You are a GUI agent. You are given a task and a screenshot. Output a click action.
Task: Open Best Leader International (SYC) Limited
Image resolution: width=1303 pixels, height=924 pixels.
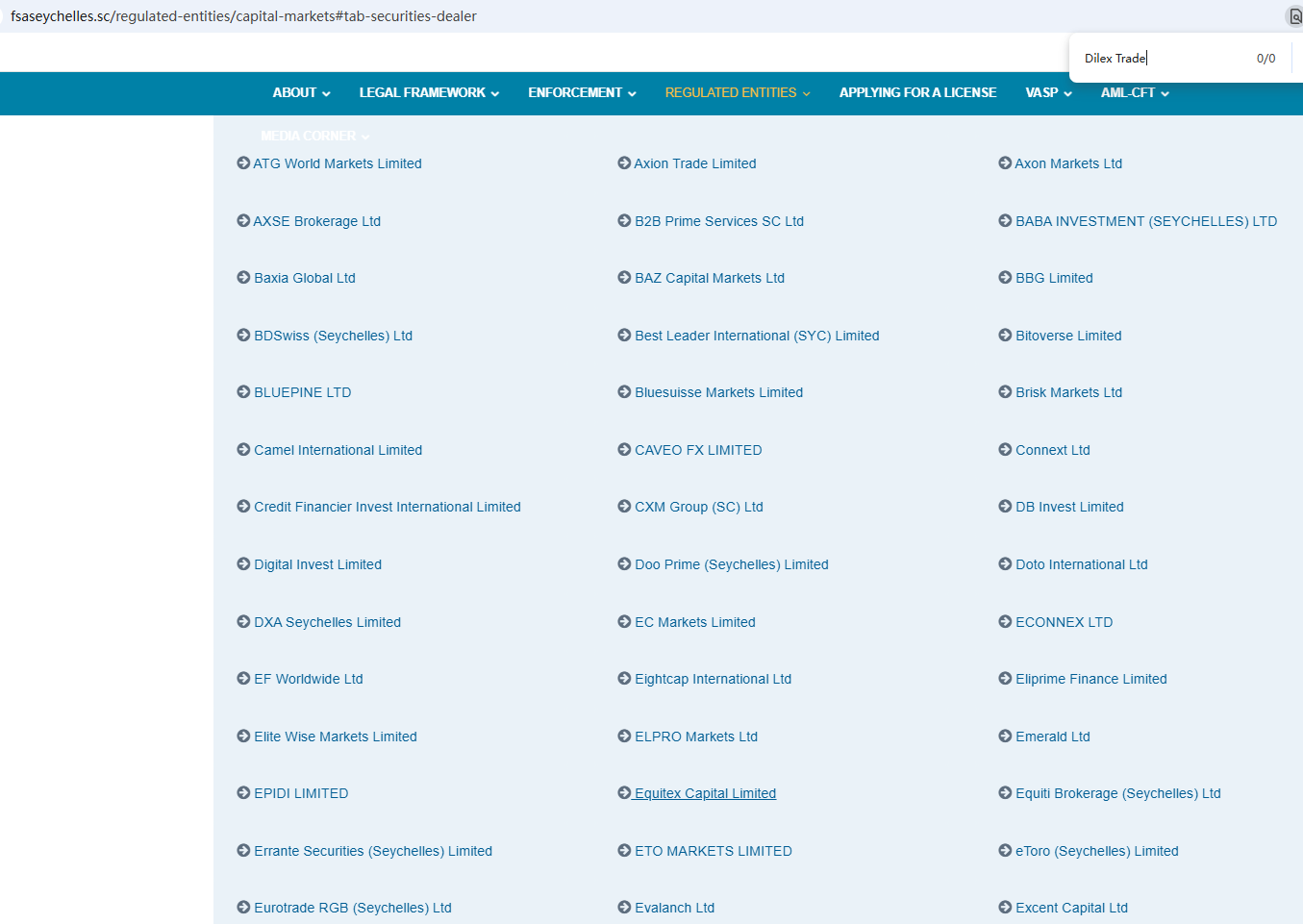pyautogui.click(x=757, y=336)
